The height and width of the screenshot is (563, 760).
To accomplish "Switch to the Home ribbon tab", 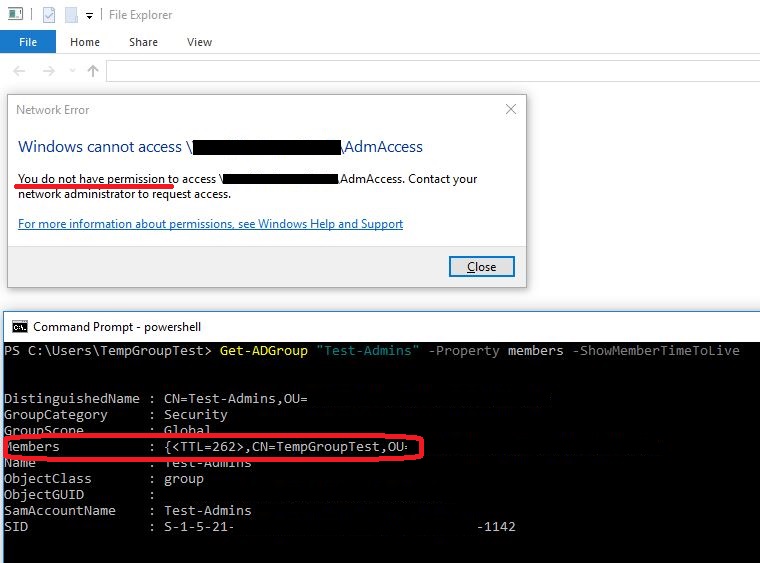I will pos(85,42).
